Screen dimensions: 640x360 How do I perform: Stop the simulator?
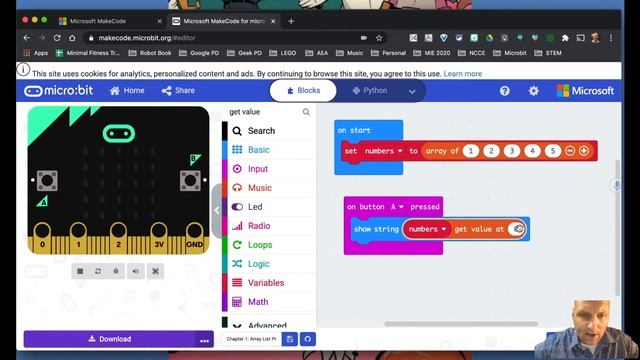pos(80,271)
